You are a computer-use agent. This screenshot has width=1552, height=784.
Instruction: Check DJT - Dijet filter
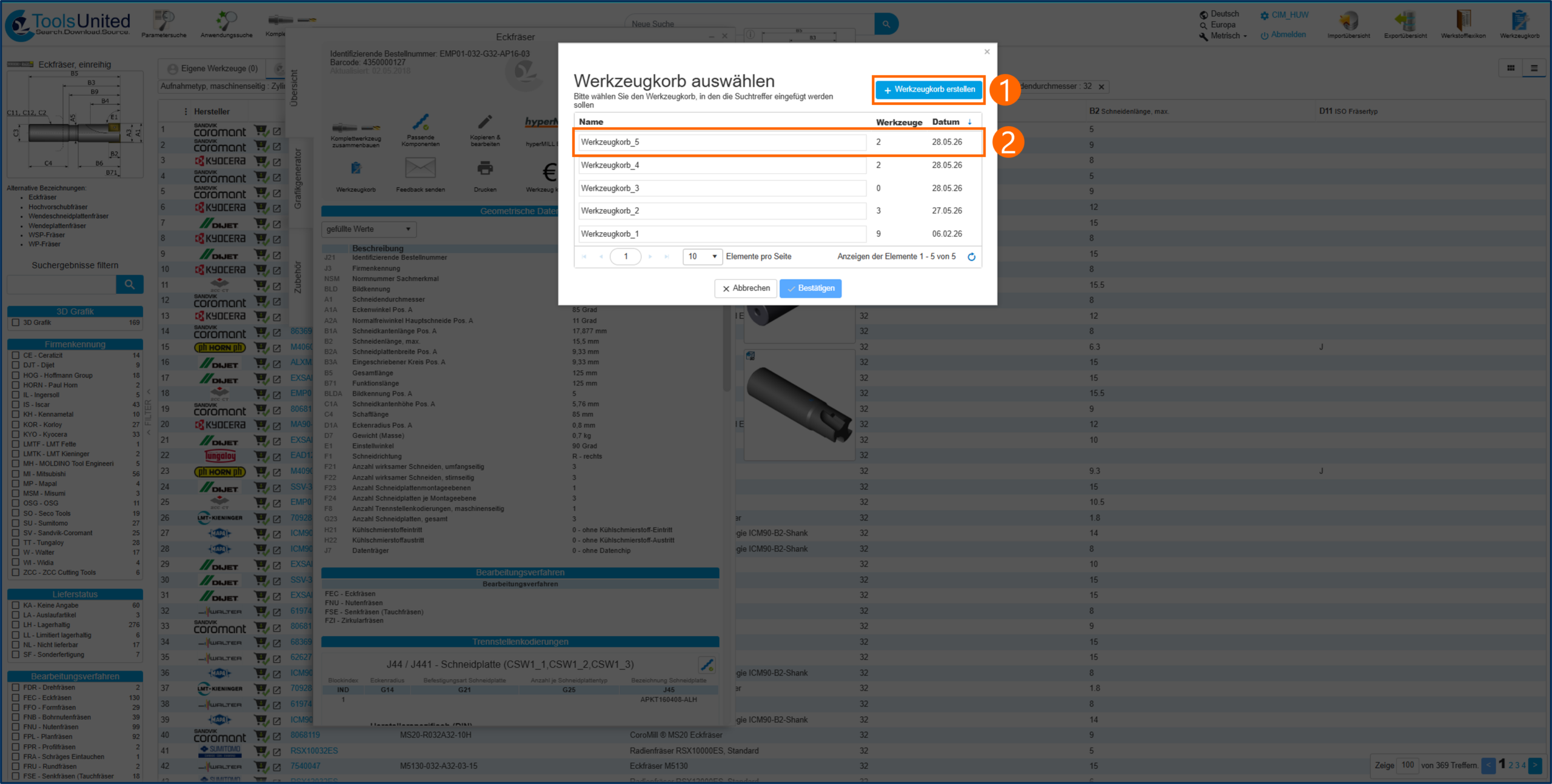(16, 365)
